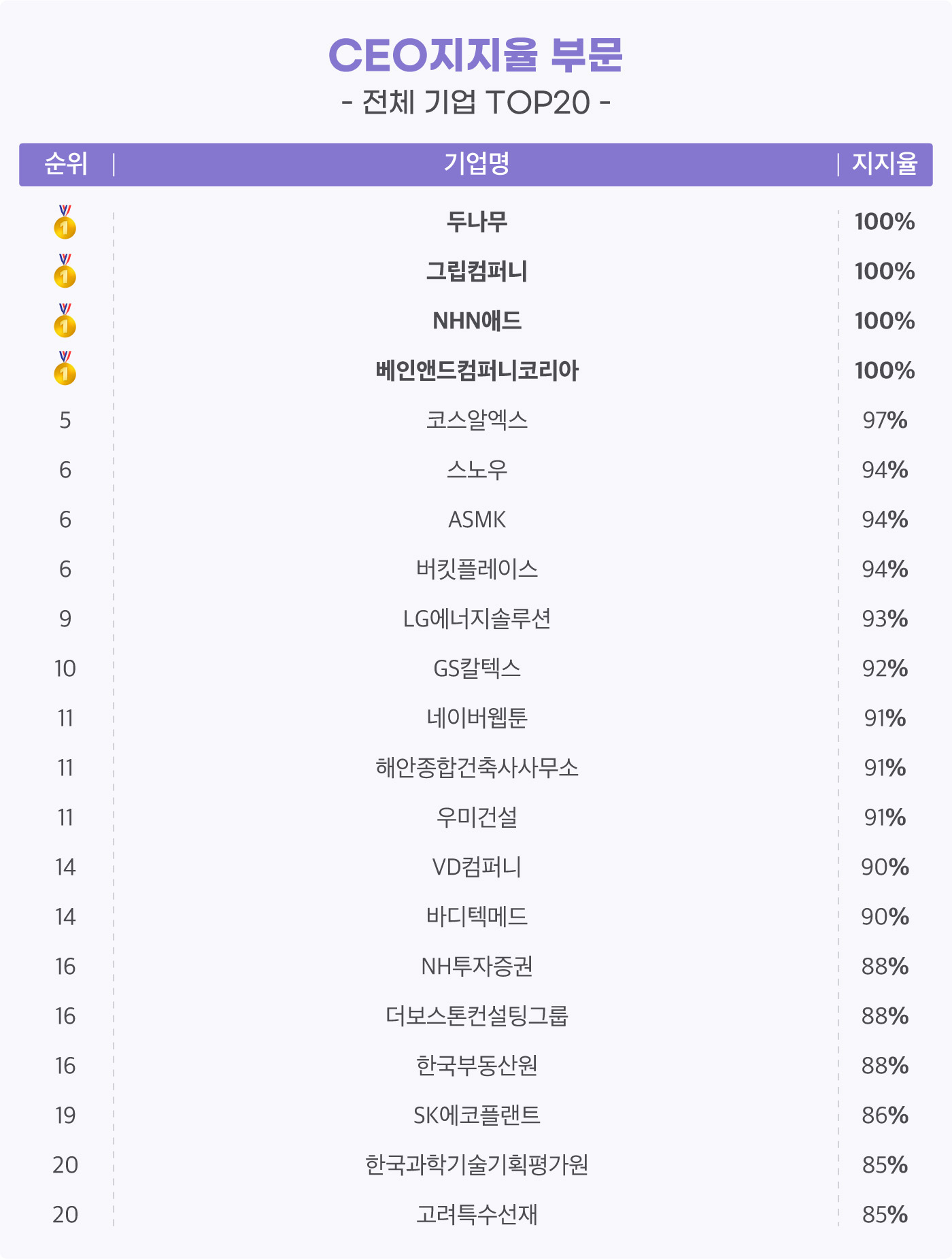The height and width of the screenshot is (1259, 952).
Task: Click company name 한국과학기술기획평가원
Action: (x=477, y=1164)
